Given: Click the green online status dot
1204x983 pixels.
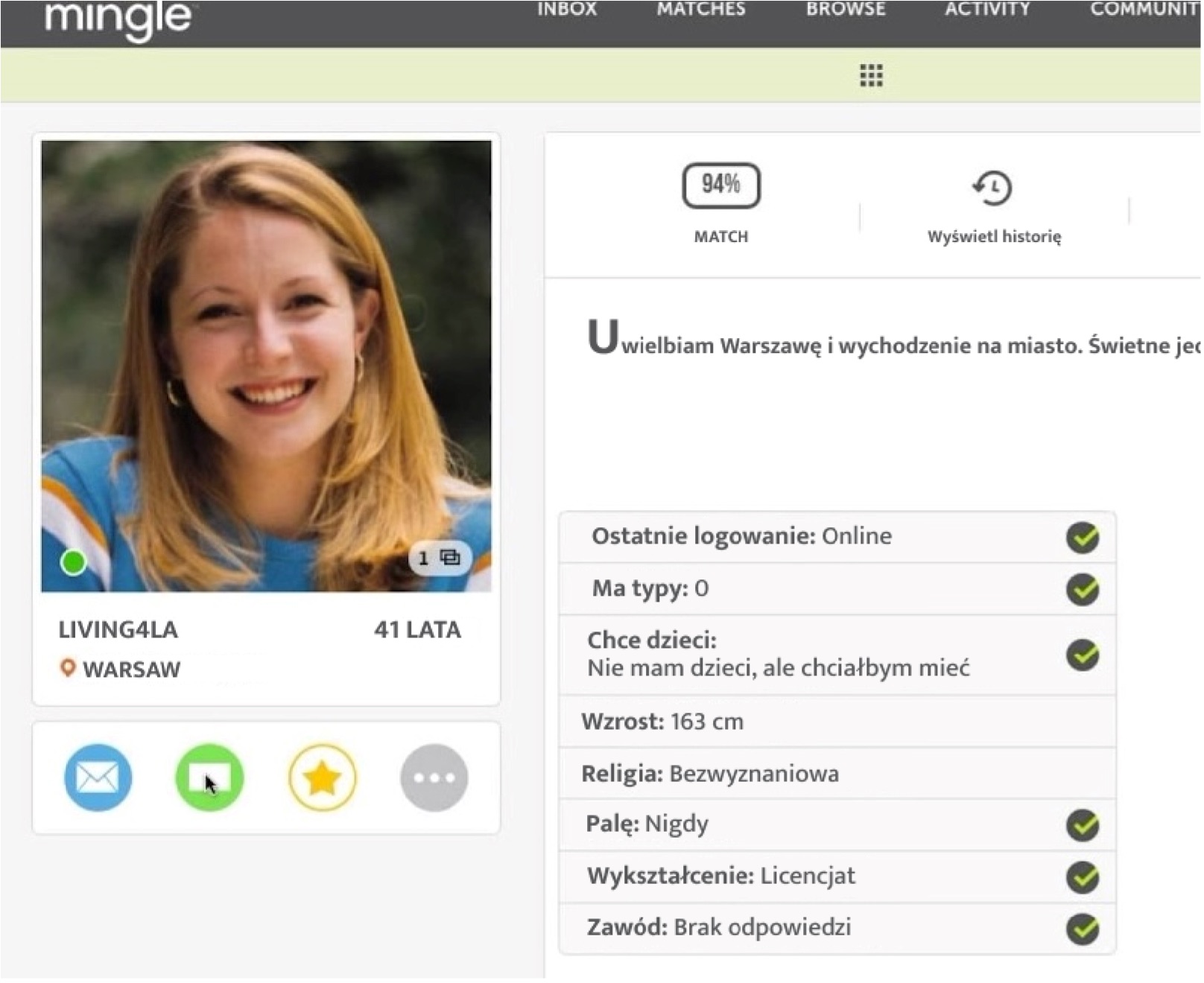Looking at the screenshot, I should (x=73, y=563).
